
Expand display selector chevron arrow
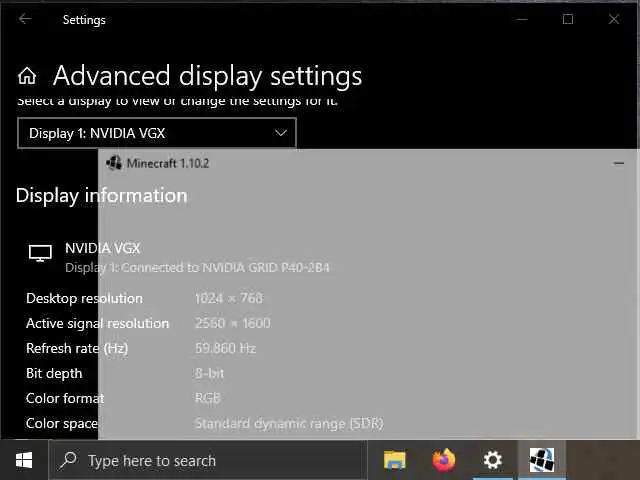click(x=281, y=133)
